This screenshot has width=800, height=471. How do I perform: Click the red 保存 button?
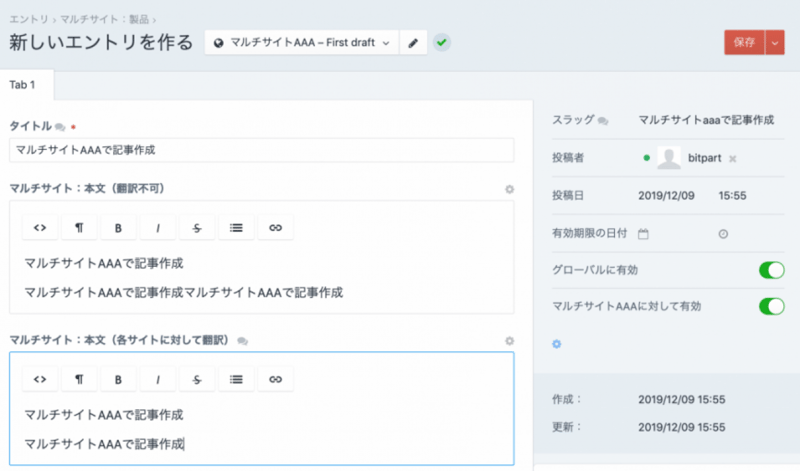click(743, 42)
